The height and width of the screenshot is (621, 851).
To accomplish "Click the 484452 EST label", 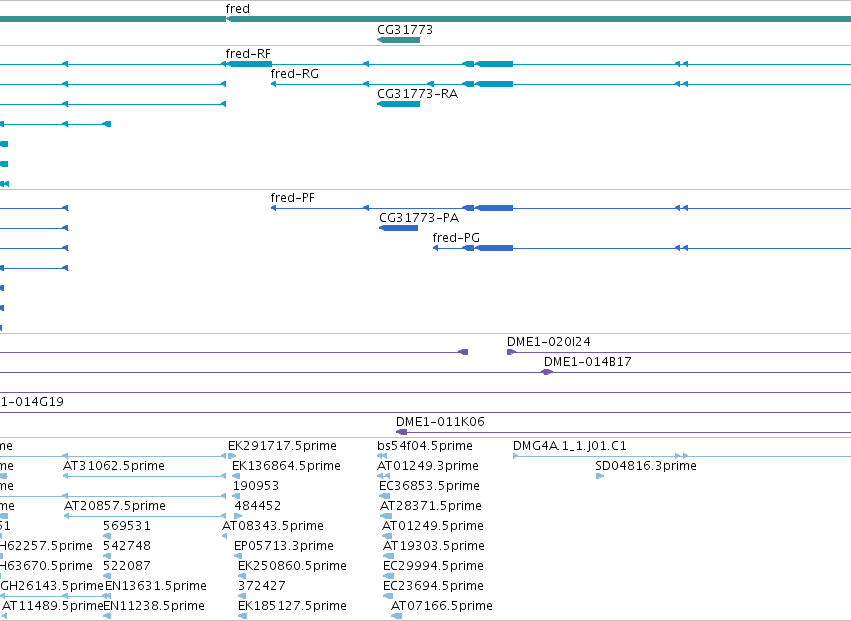I will tap(258, 506).
